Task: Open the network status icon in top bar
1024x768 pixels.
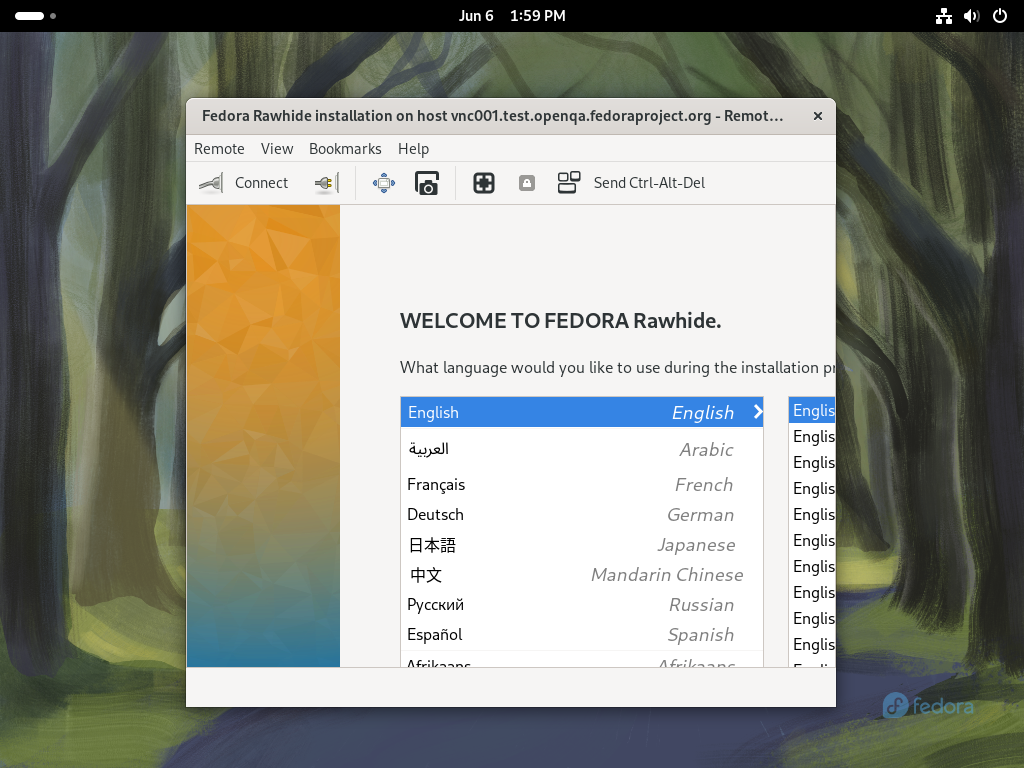Action: 944,16
